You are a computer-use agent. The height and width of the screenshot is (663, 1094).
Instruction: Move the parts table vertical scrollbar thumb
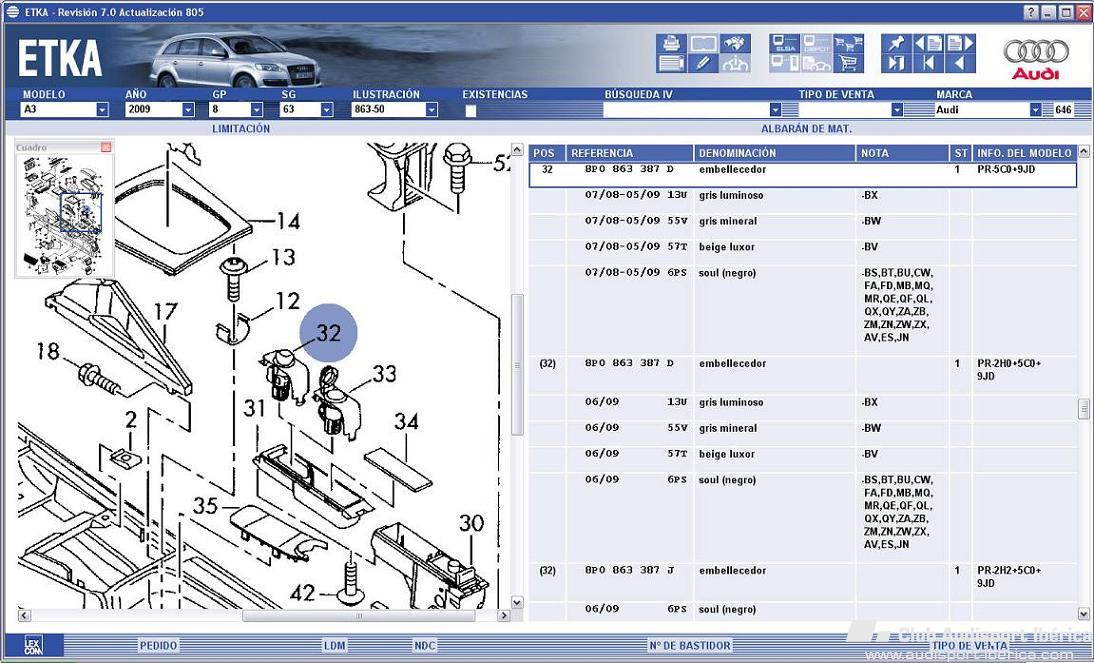coord(1084,409)
